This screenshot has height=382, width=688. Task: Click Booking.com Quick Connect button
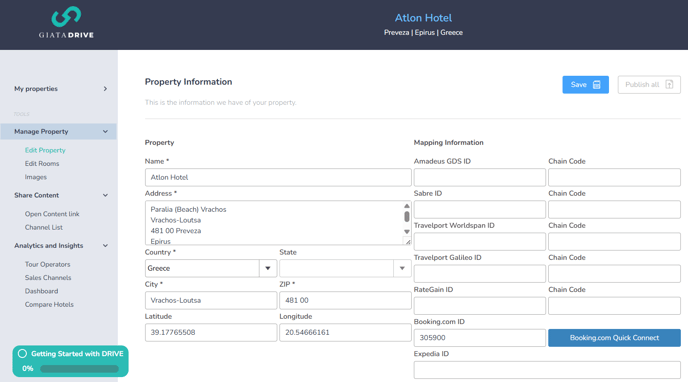pos(614,338)
